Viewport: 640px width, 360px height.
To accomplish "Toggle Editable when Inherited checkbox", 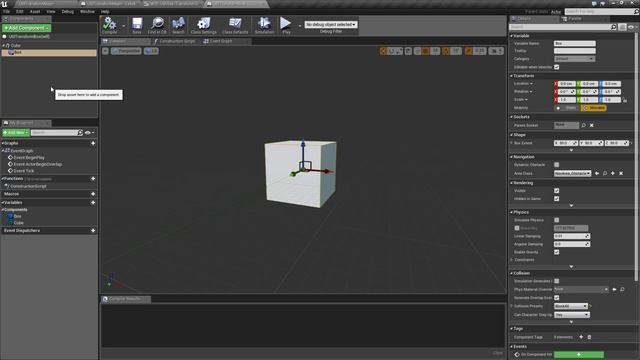I will [557, 67].
